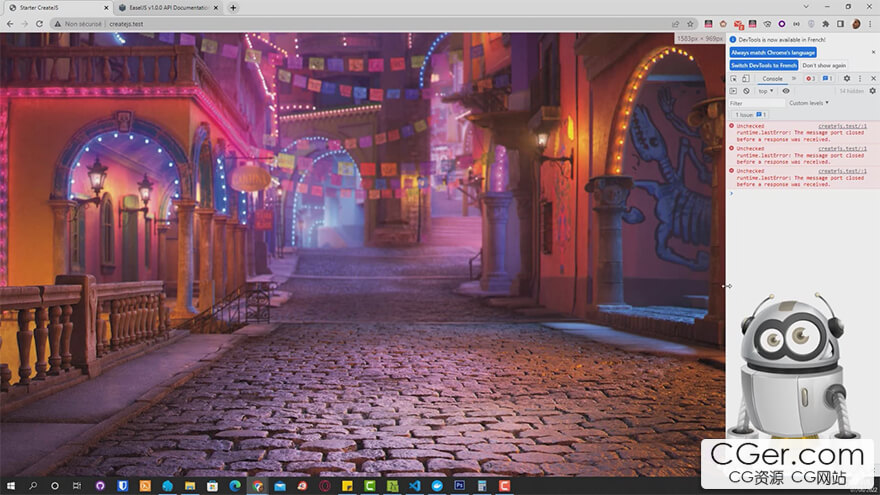880x495 pixels.
Task: Reload the page
Action: [39, 24]
